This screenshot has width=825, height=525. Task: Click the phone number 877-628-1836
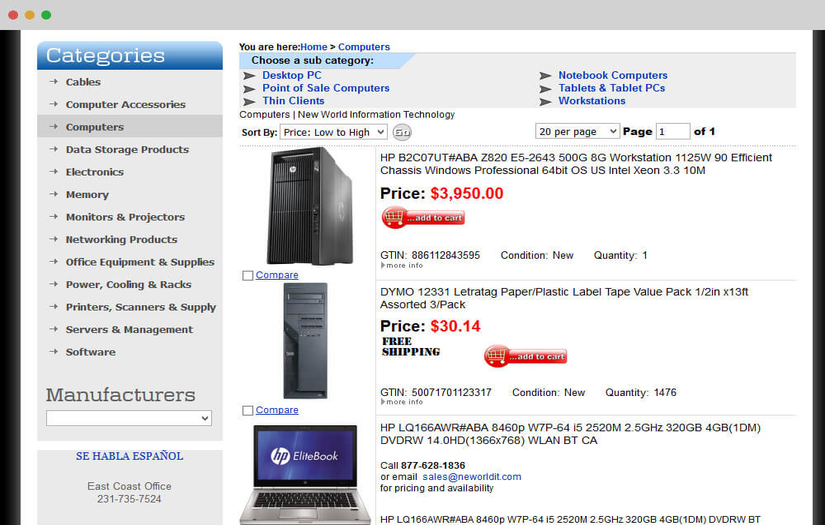(x=433, y=466)
